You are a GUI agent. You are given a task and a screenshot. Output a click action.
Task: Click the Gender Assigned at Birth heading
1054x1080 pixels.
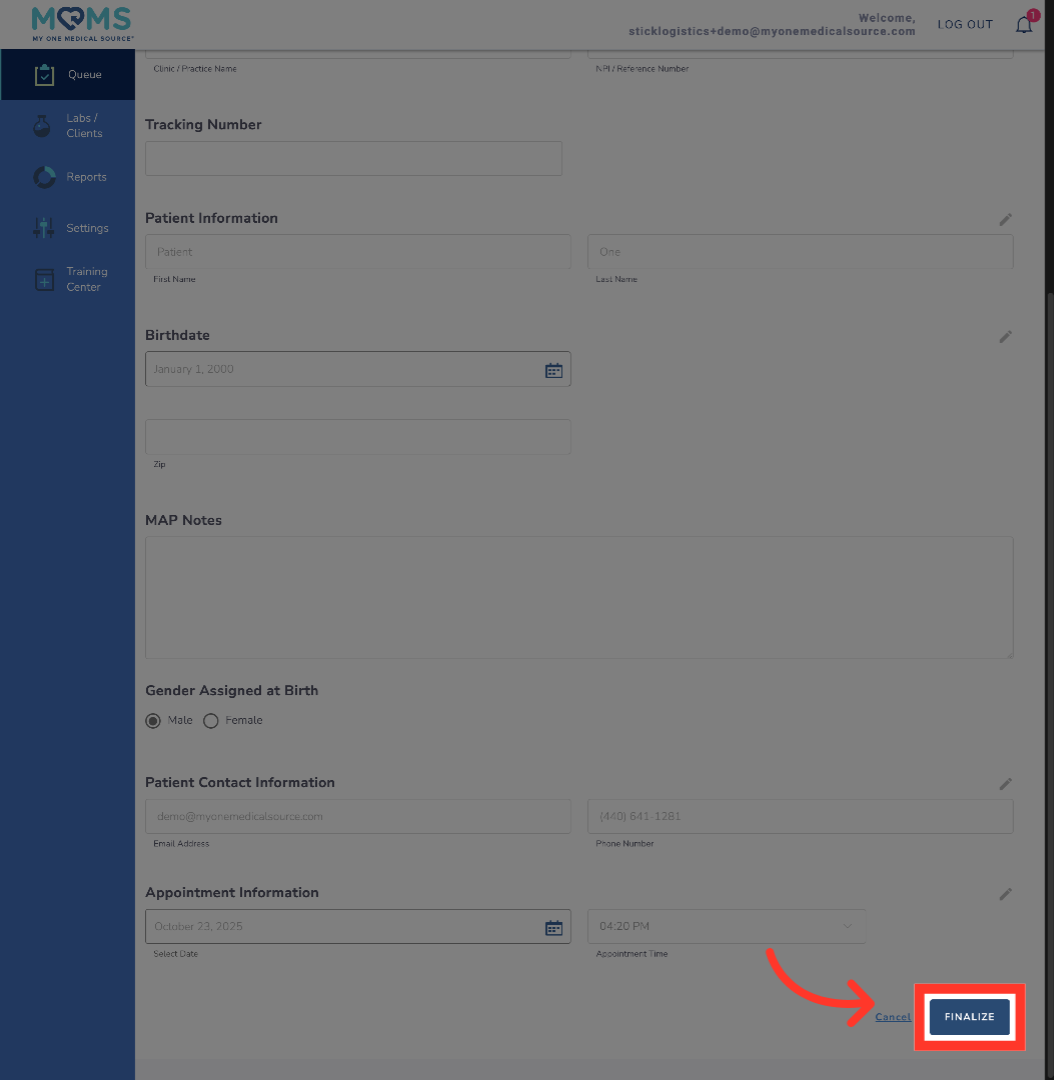(231, 690)
